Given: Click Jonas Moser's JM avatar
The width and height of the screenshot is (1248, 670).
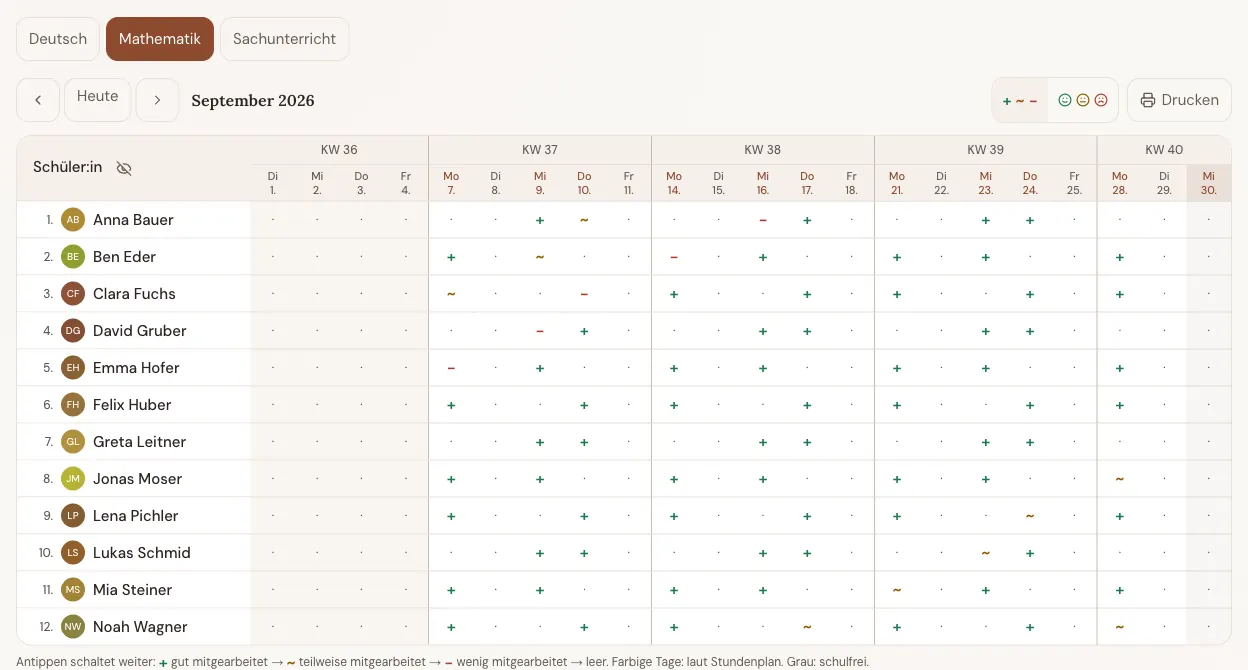Looking at the screenshot, I should pyautogui.click(x=72, y=479).
